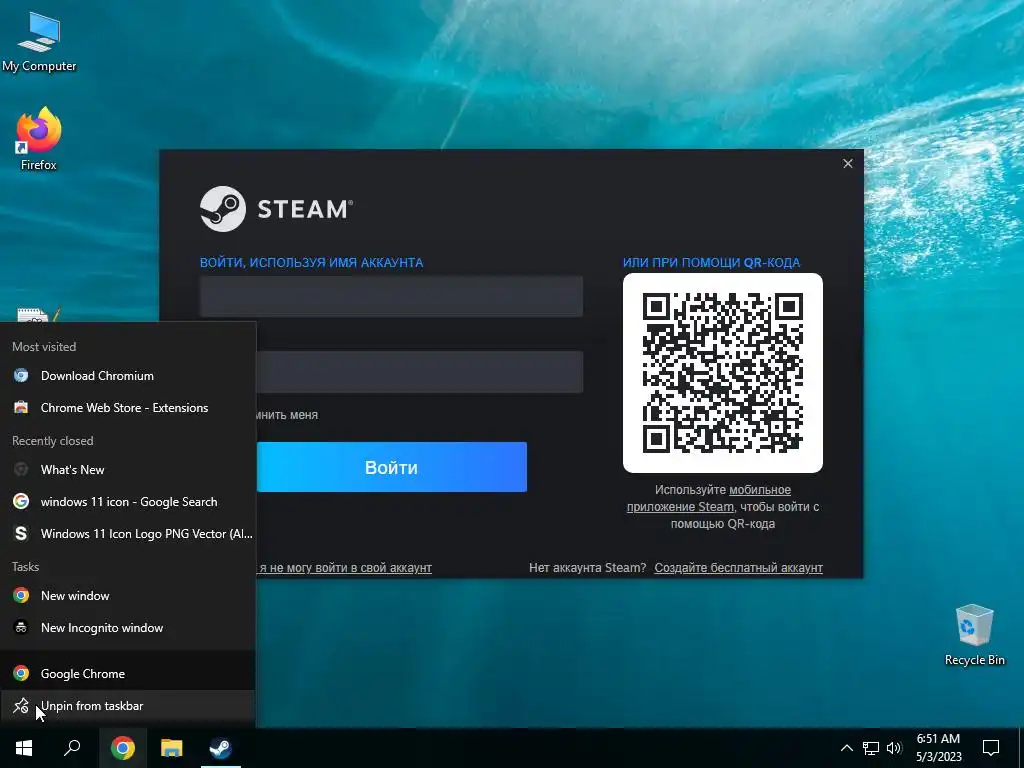
Task: Open the volume tray icon
Action: pos(893,748)
